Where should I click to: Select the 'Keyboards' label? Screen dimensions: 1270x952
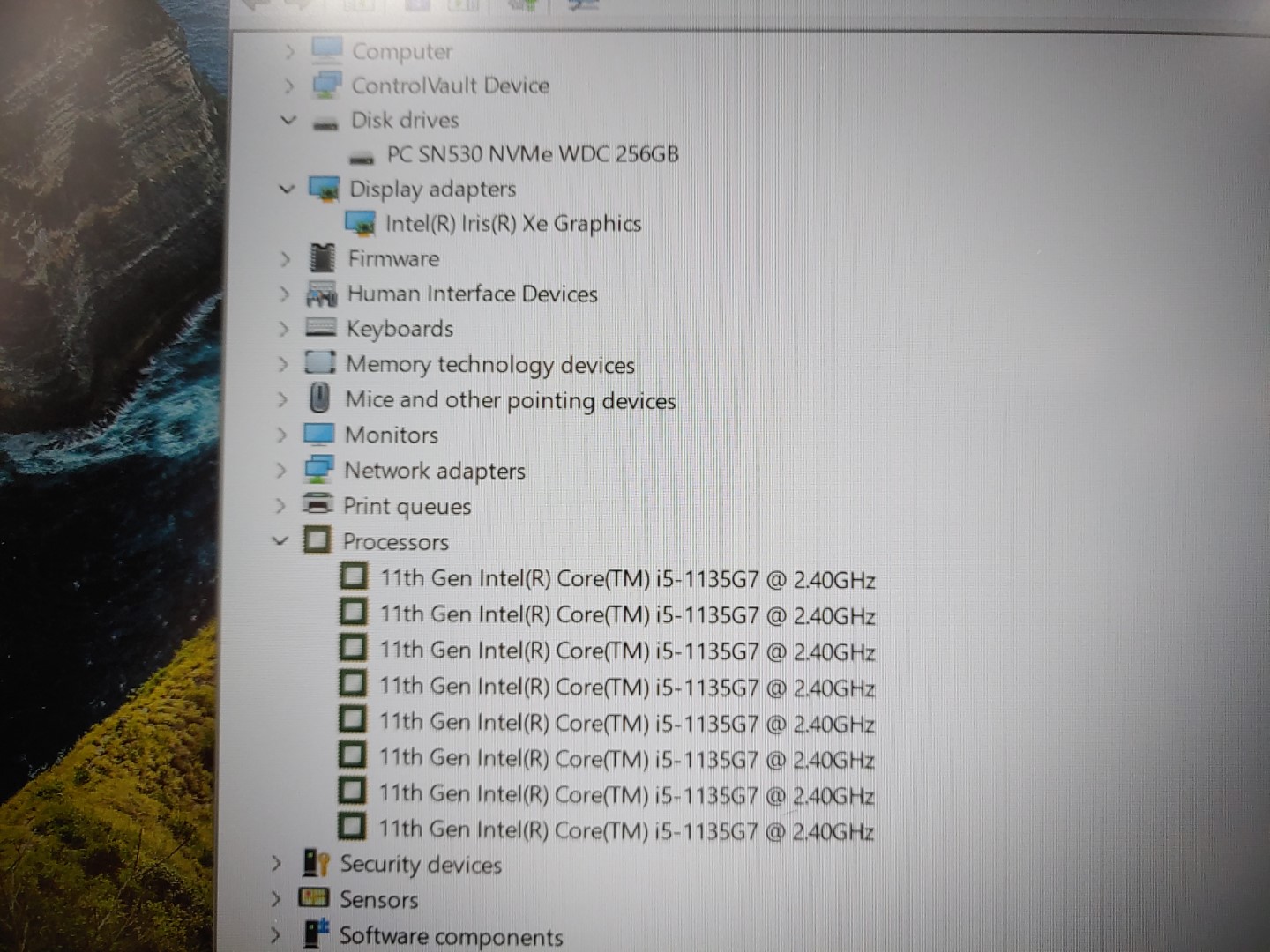pos(400,329)
